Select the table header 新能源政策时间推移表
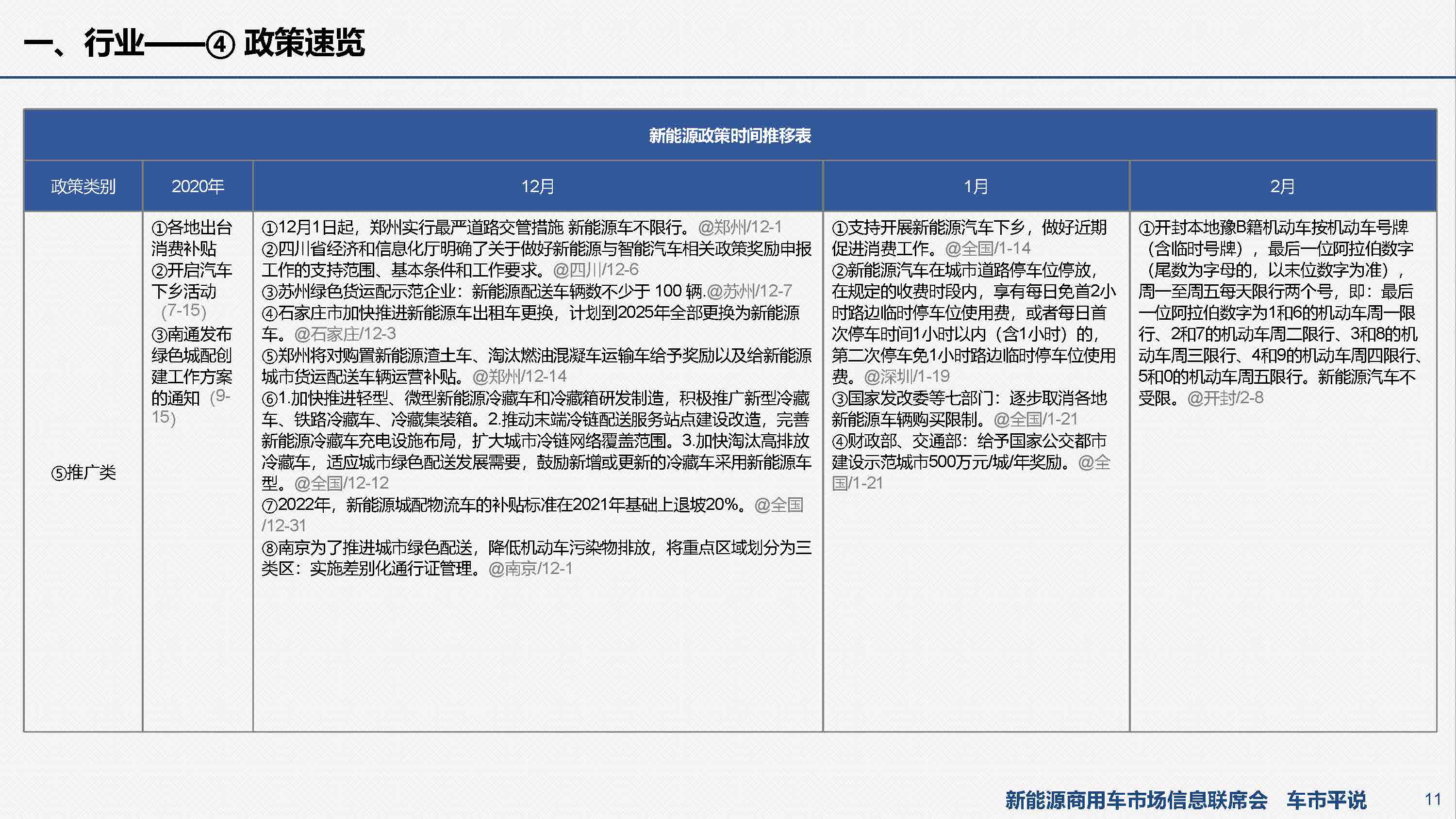The image size is (1456, 819). click(x=729, y=136)
